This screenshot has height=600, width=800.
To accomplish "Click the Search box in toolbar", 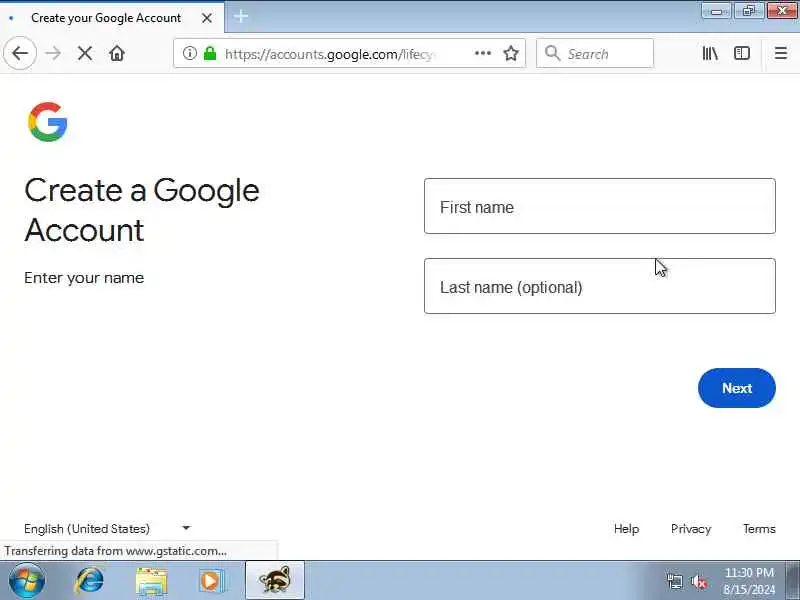I will point(595,53).
